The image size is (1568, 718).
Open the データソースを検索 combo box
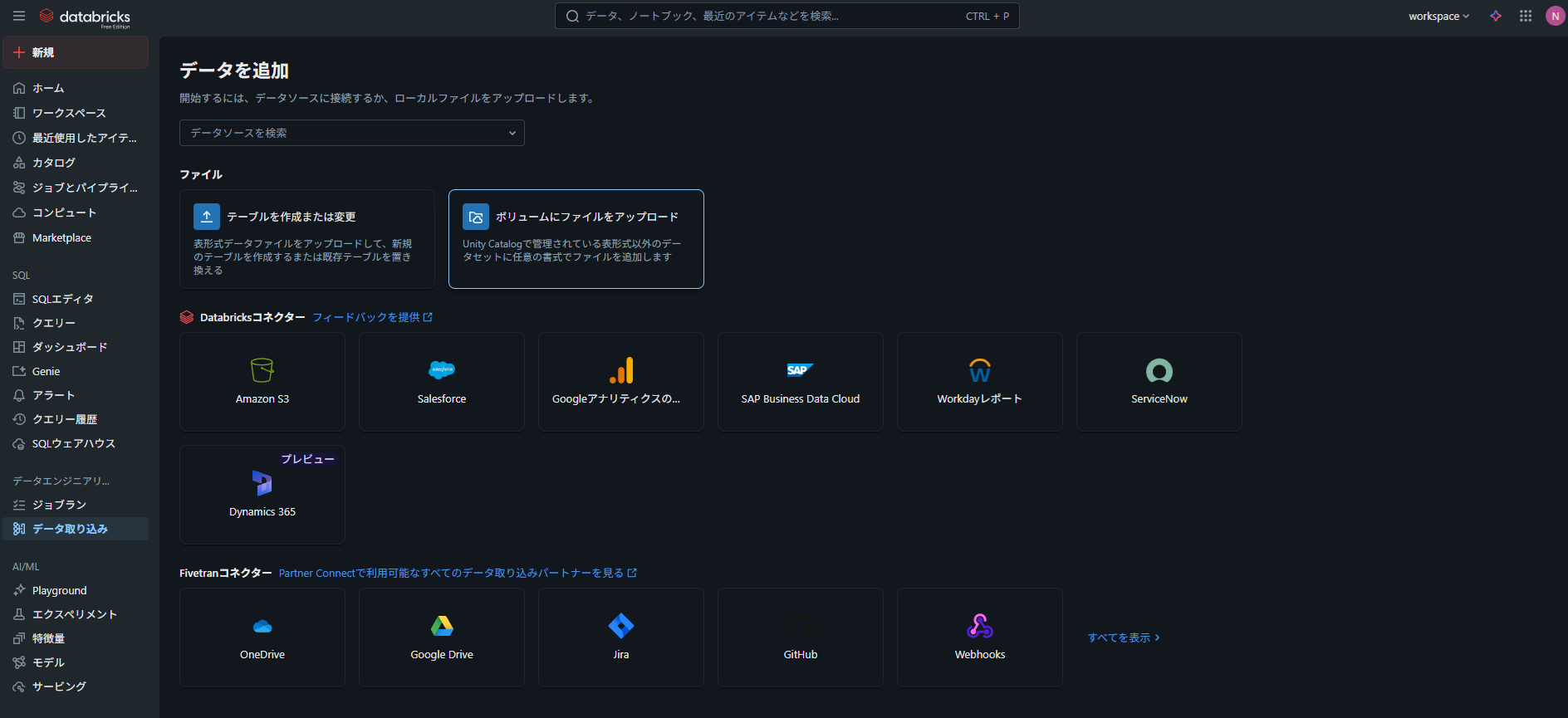pos(352,133)
